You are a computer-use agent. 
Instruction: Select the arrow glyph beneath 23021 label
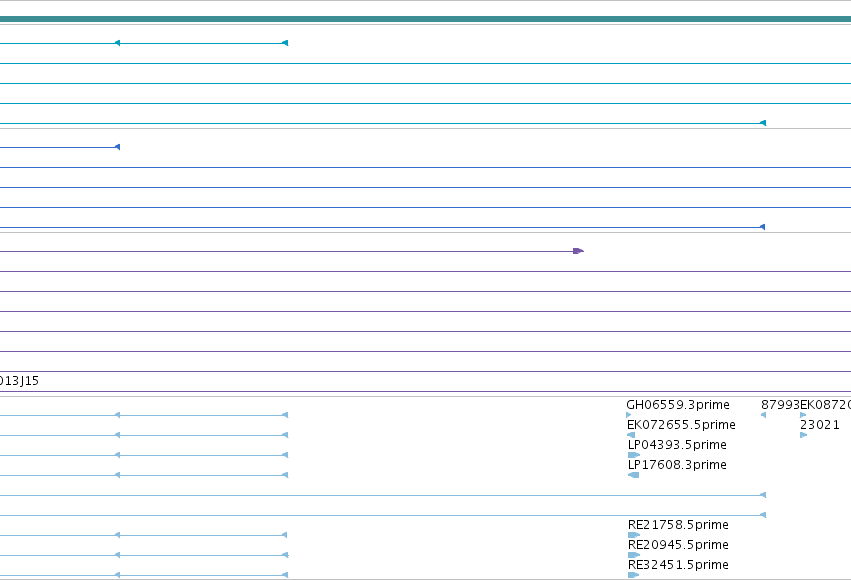(804, 435)
